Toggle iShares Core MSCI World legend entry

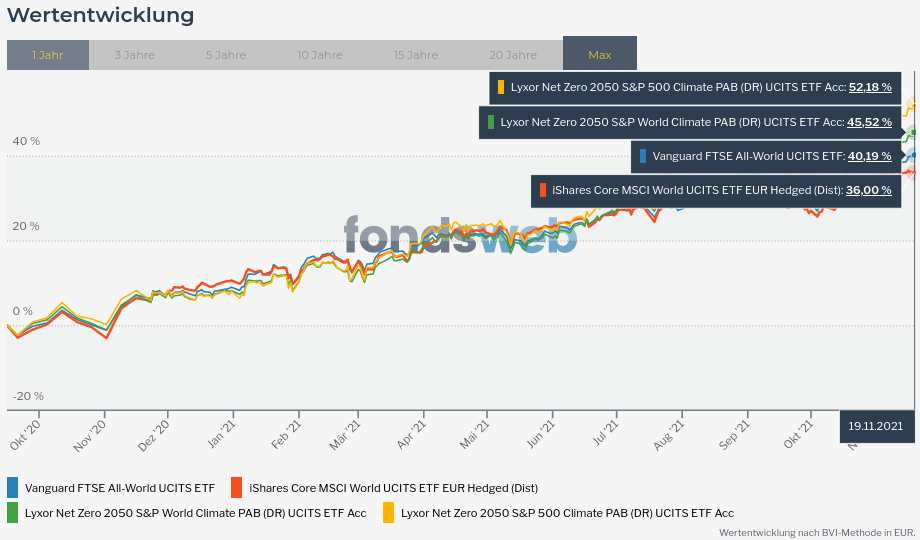coord(393,488)
